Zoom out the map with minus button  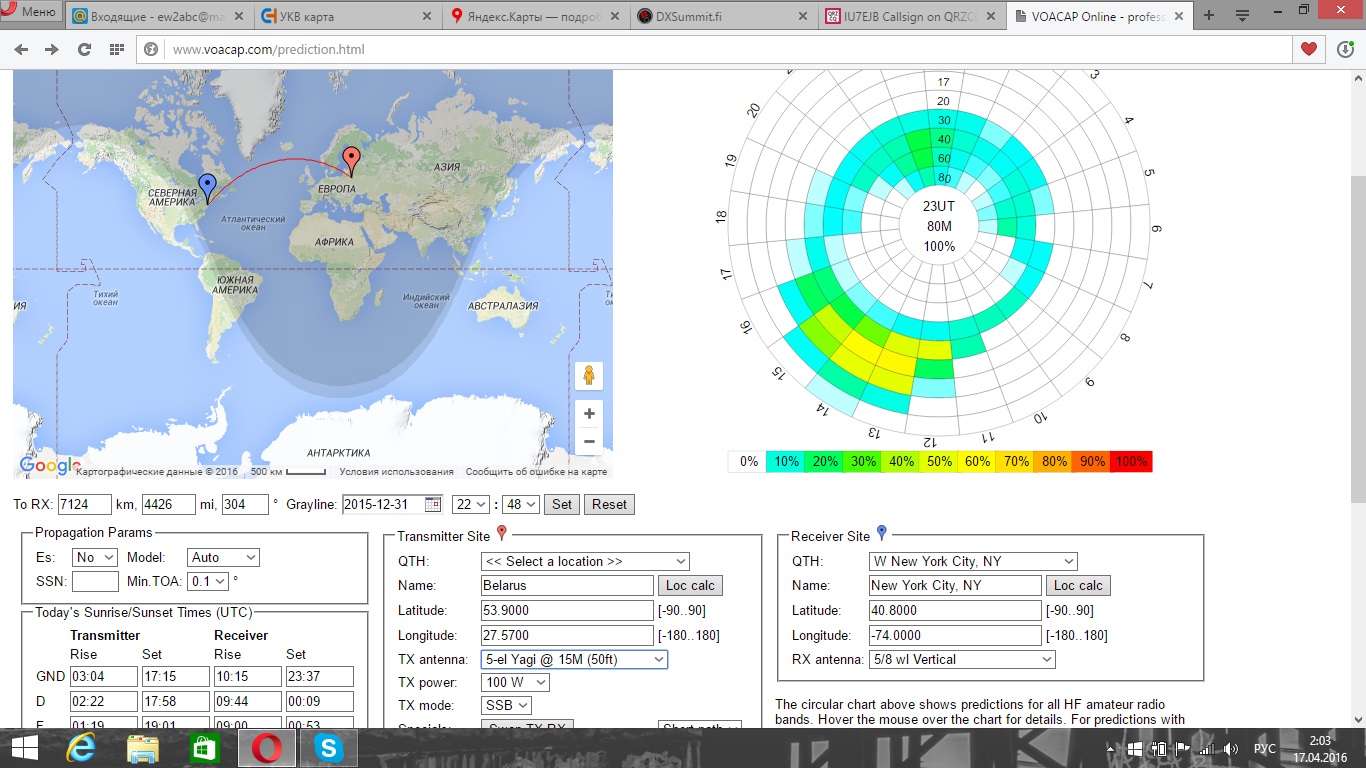(x=589, y=441)
